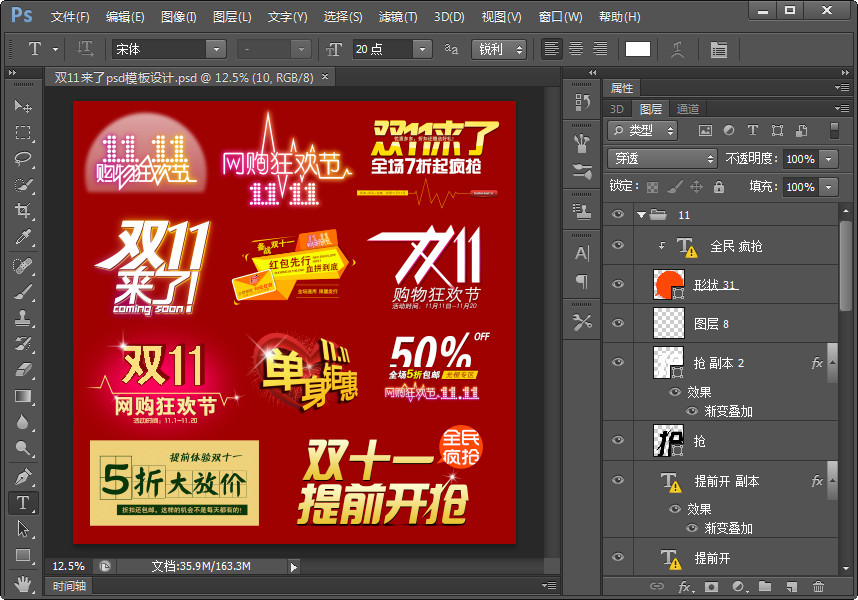Click the 12.5% zoom level field
The width and height of the screenshot is (858, 600).
[x=68, y=566]
